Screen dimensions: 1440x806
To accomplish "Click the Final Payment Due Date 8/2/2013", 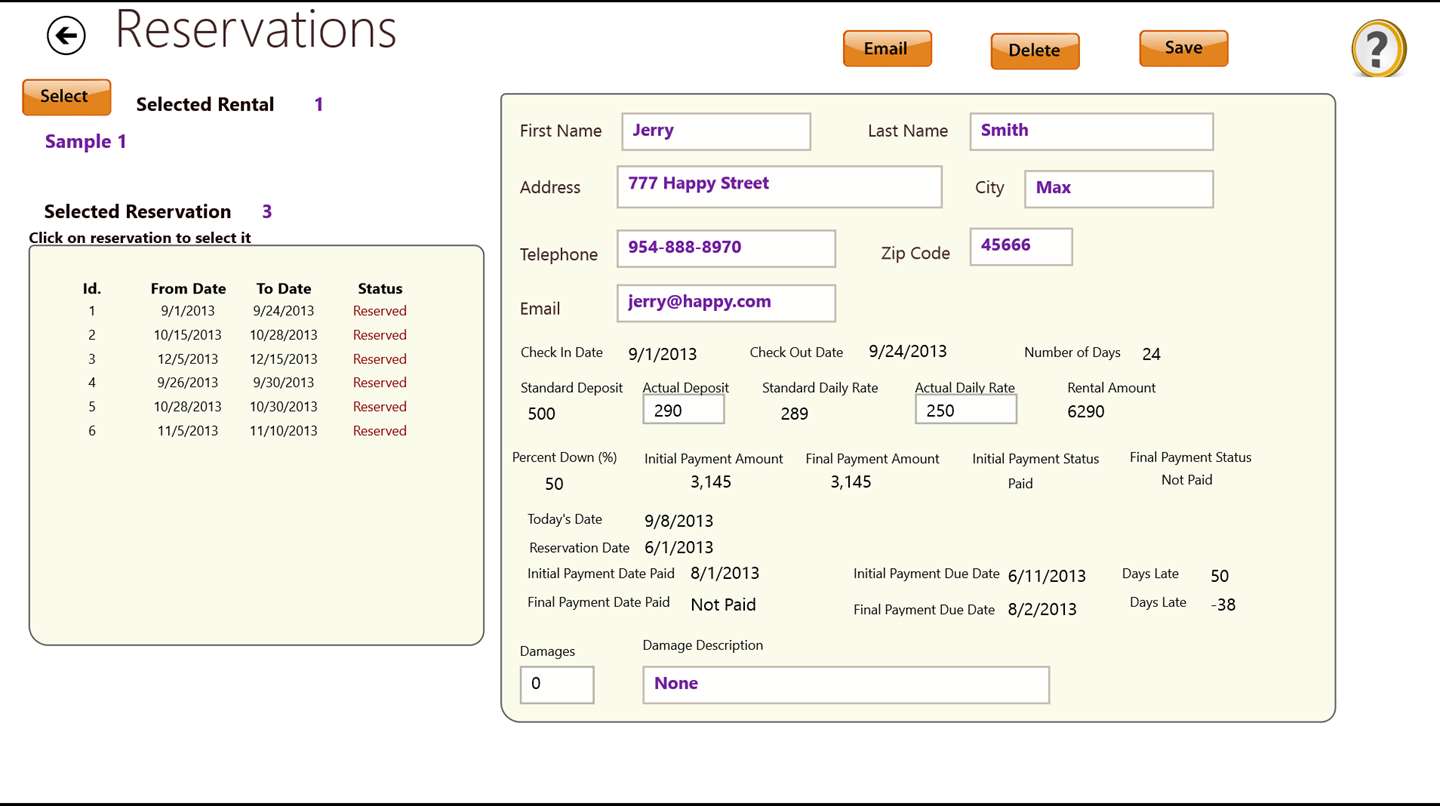I will [1042, 609].
